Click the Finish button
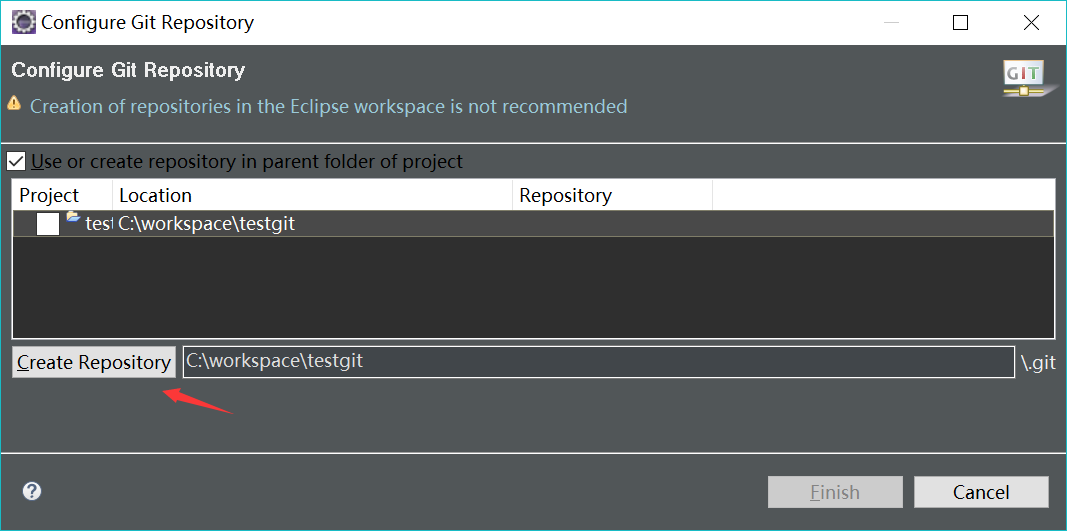This screenshot has height=531, width=1067. [834, 492]
